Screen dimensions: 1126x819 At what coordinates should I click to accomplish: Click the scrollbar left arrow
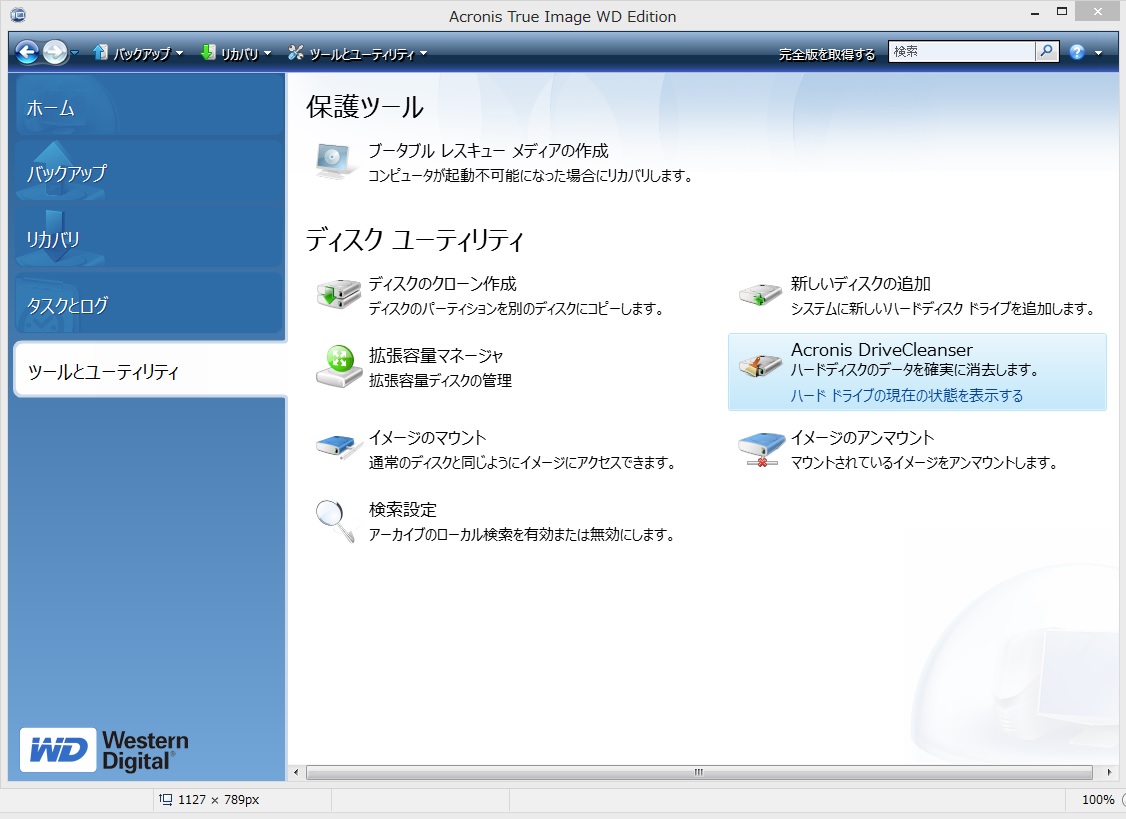point(296,772)
